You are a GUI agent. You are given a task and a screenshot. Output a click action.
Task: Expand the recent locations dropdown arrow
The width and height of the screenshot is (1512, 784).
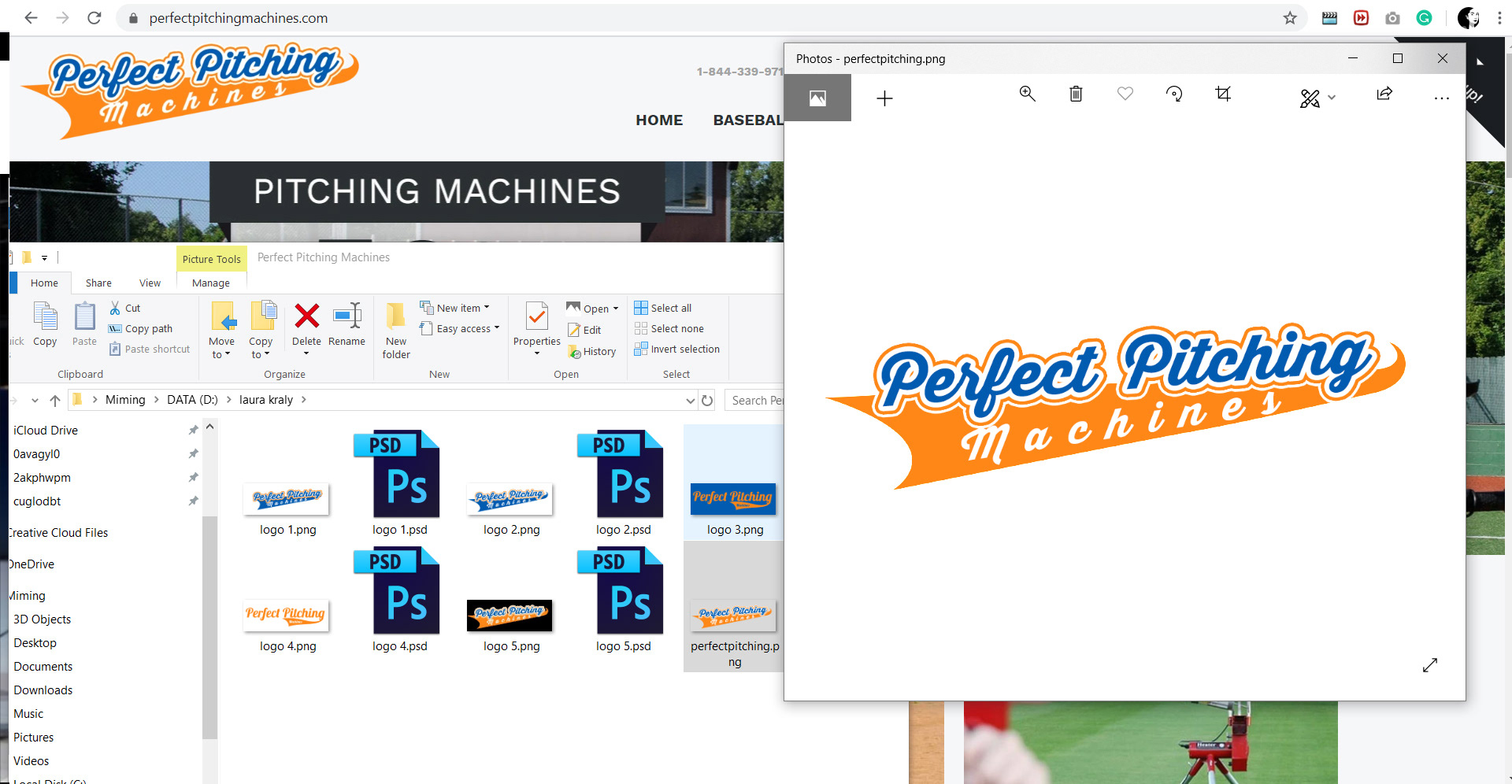[35, 401]
